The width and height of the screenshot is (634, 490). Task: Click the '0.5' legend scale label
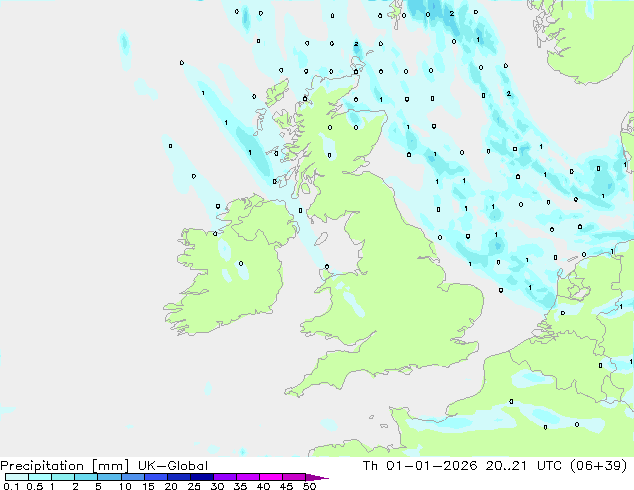point(35,486)
